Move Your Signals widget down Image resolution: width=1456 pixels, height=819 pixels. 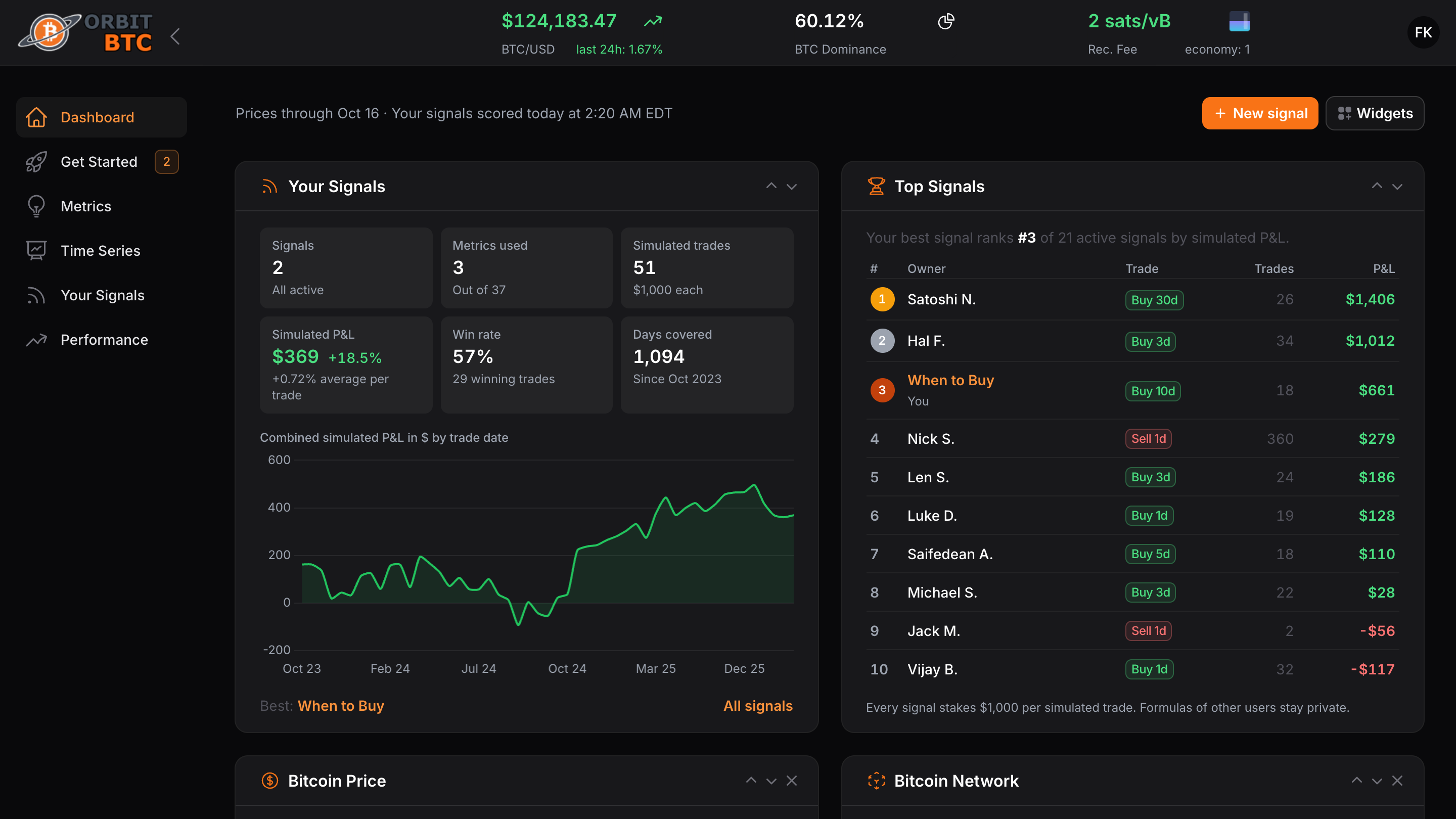tap(791, 187)
